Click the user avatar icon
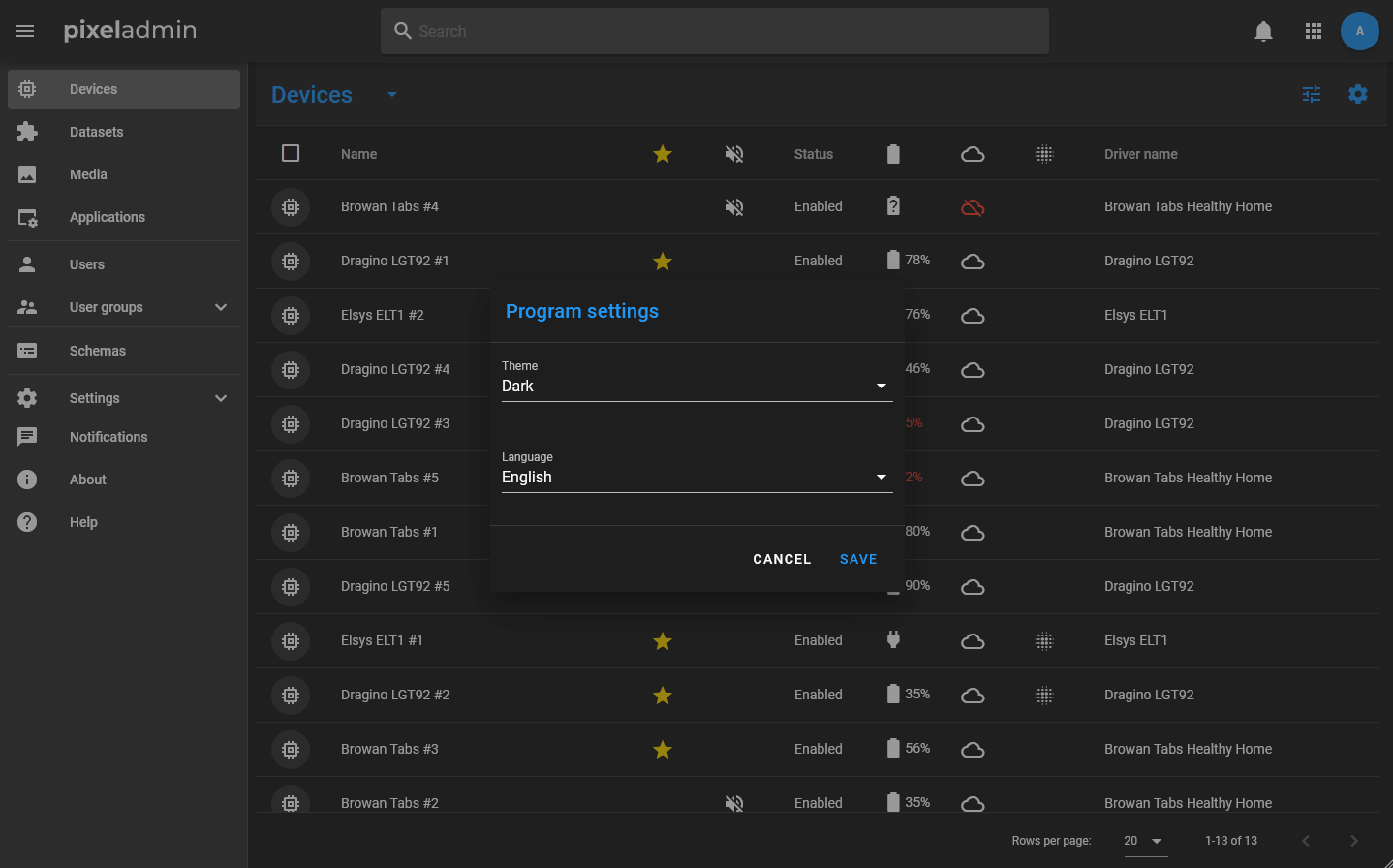1393x868 pixels. tap(1359, 31)
